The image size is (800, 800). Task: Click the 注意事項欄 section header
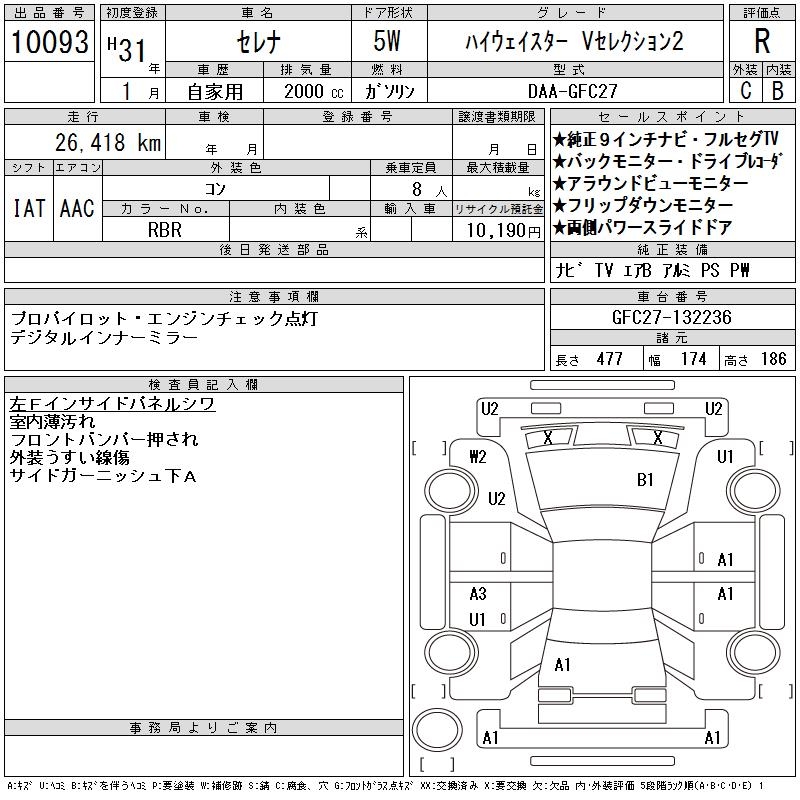(x=274, y=296)
